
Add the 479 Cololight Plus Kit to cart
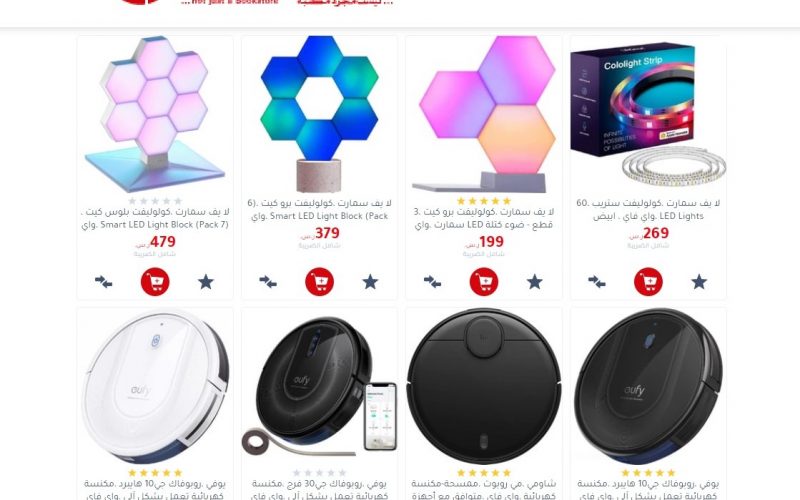(155, 282)
